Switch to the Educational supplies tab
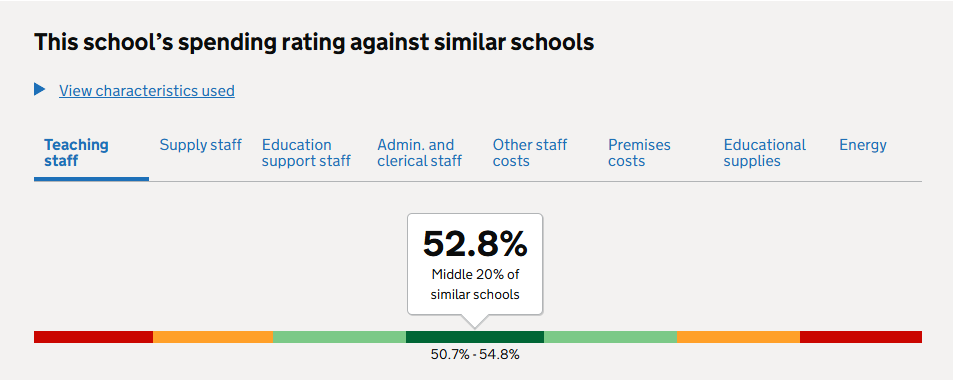 pos(765,153)
